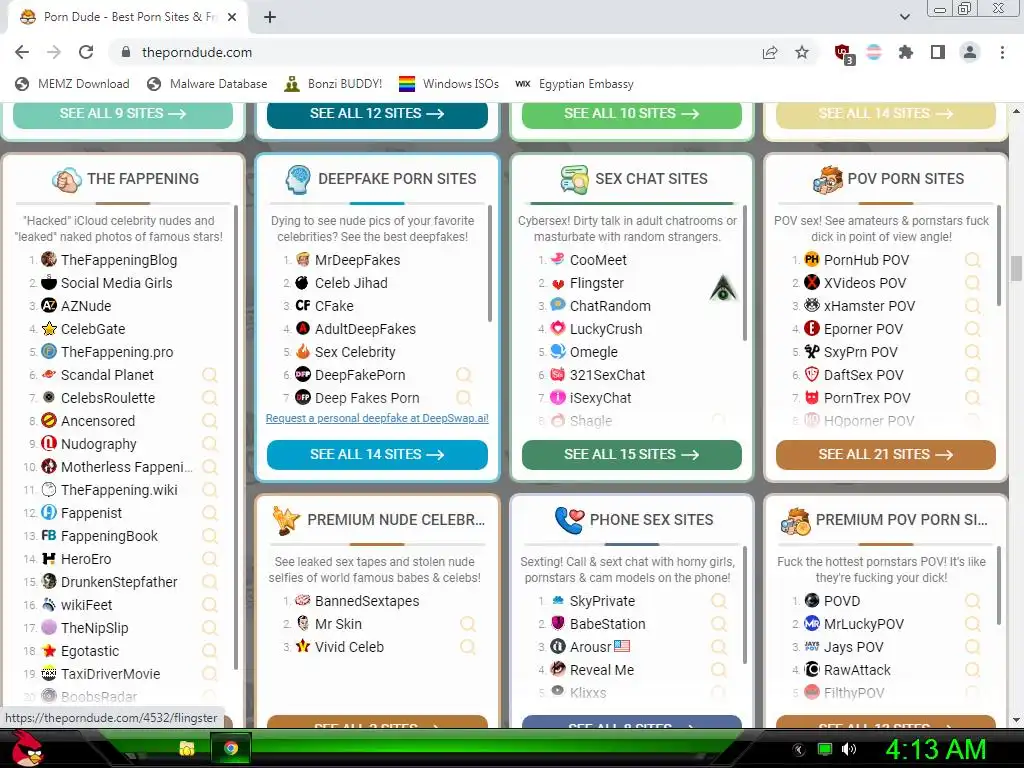Click magnifier icon beside DeepFakePorn
Viewport: 1024px width, 768px height.
pyautogui.click(x=464, y=375)
